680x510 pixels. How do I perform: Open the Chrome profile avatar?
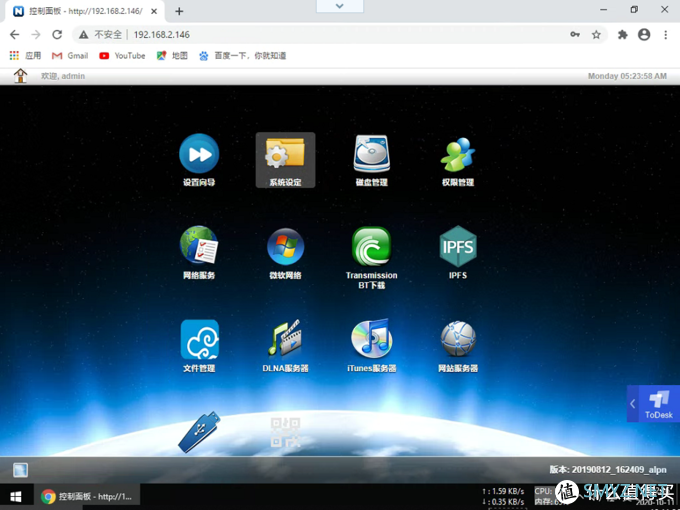pyautogui.click(x=644, y=35)
